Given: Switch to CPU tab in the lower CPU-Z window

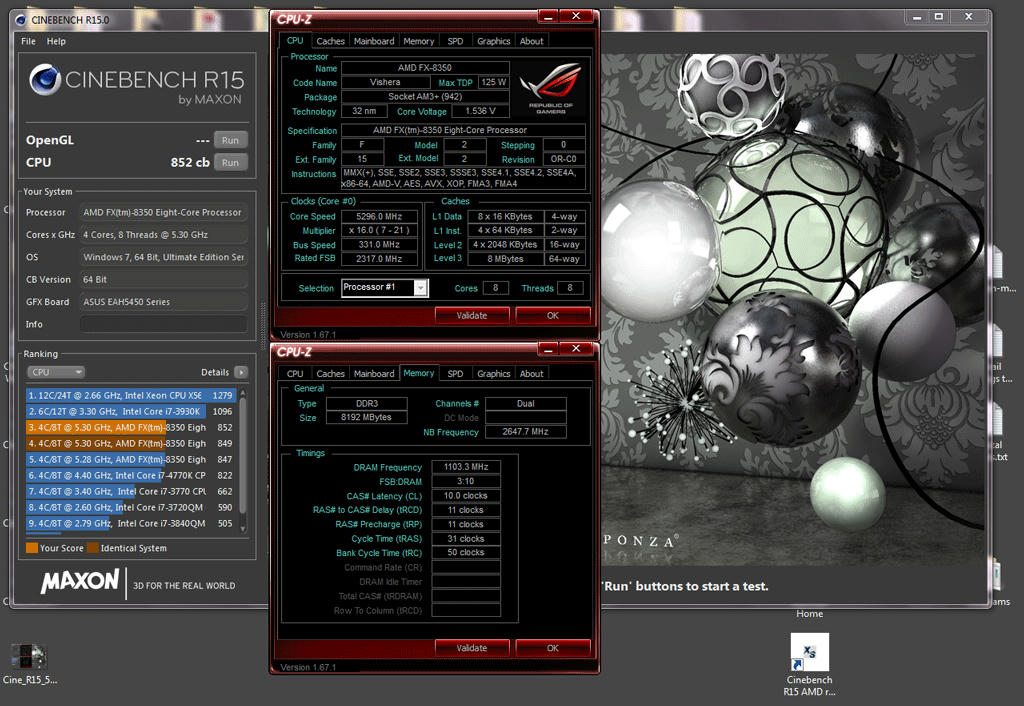Looking at the screenshot, I should pos(295,374).
